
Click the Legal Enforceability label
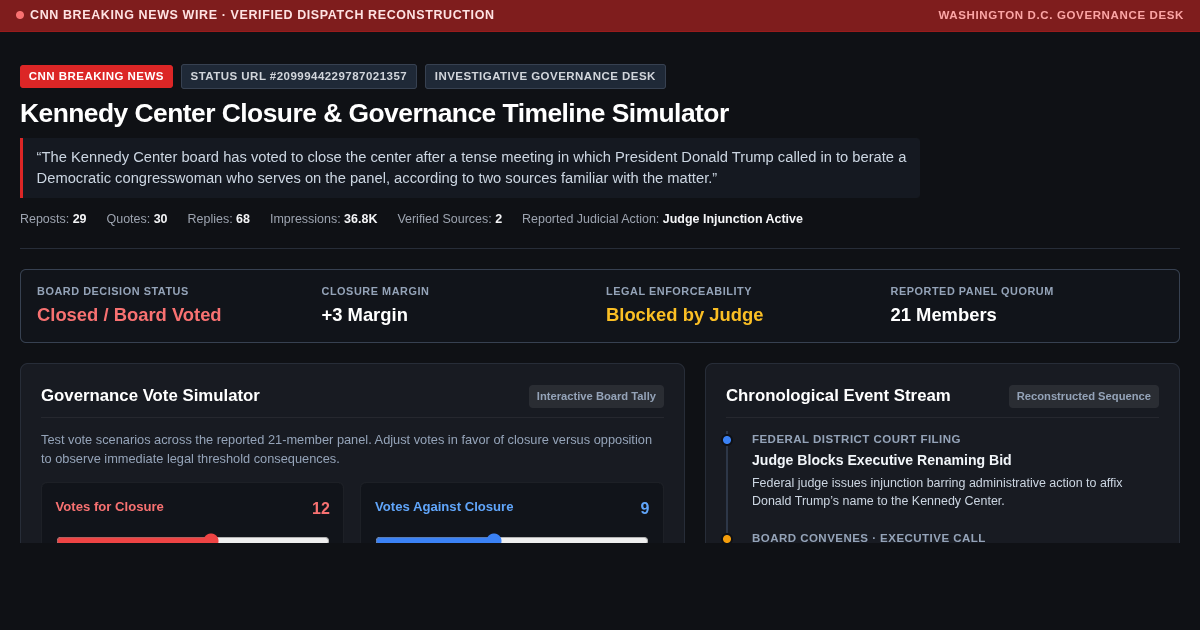pos(679,291)
